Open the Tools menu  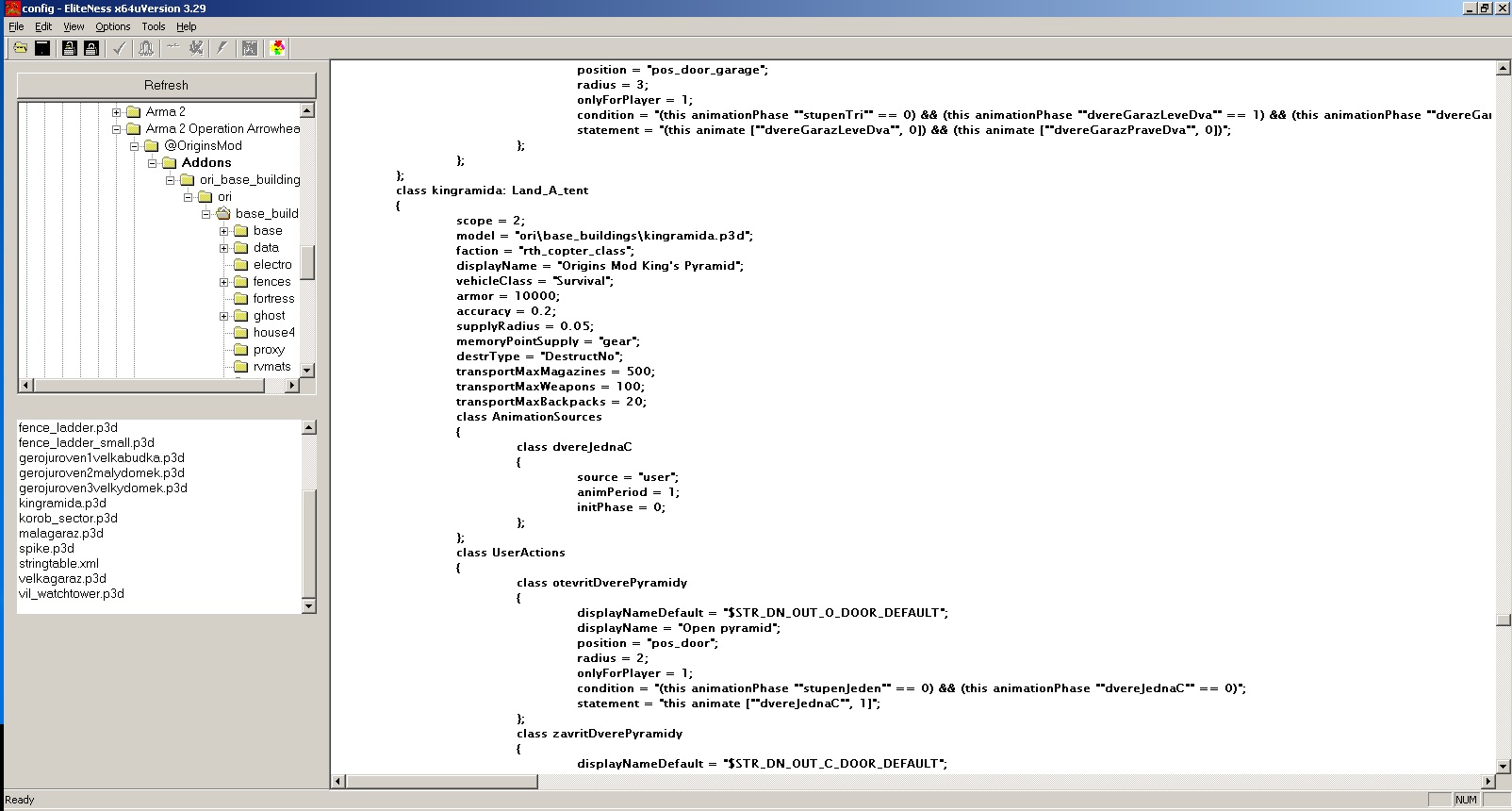[153, 26]
